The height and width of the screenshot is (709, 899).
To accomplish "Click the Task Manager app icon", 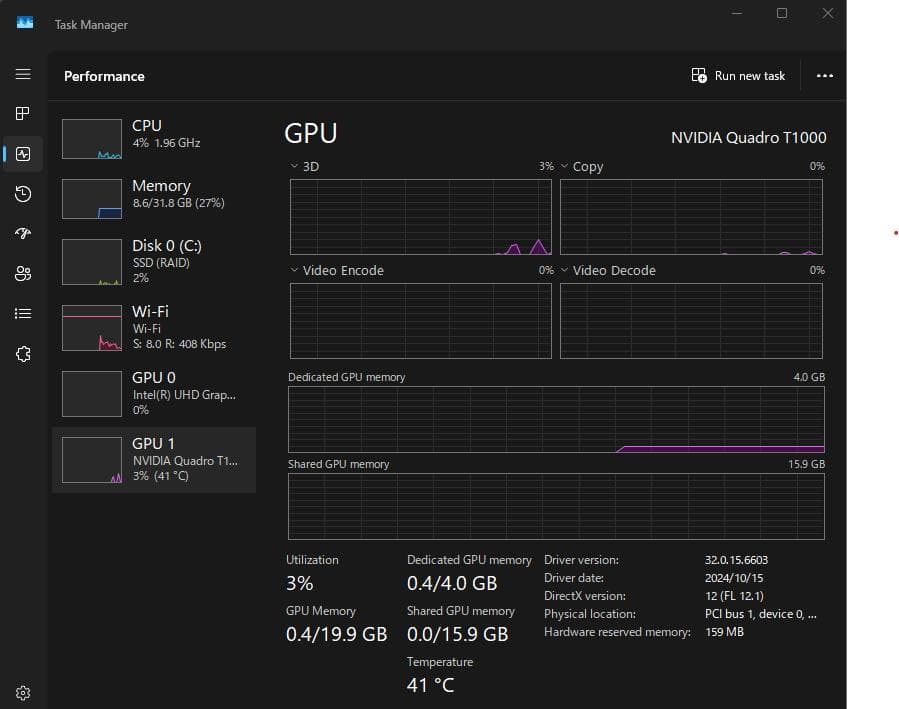I will click(25, 23).
